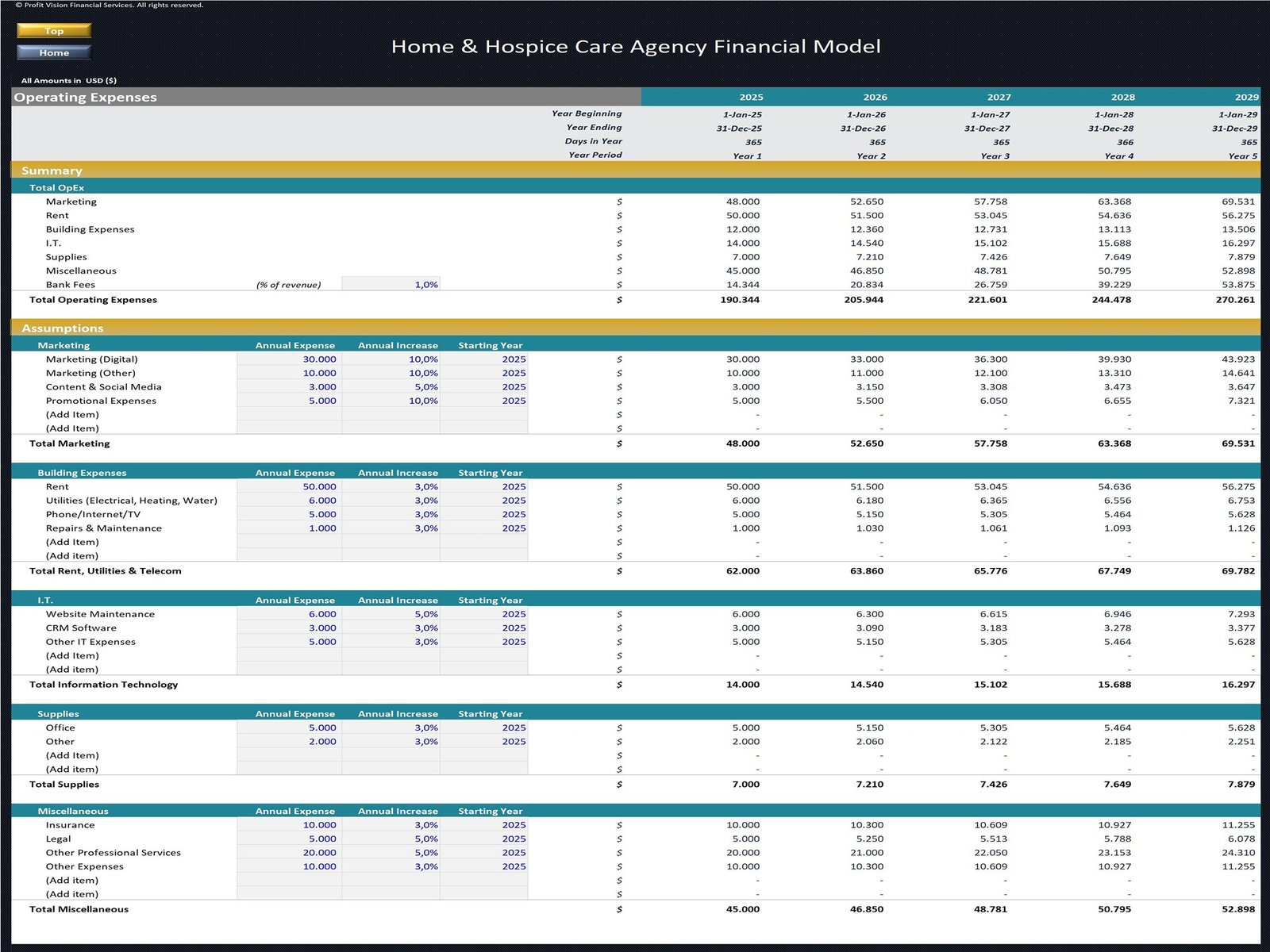Select Utilities annual increase percentage cell
The image size is (1270, 952).
391,501
